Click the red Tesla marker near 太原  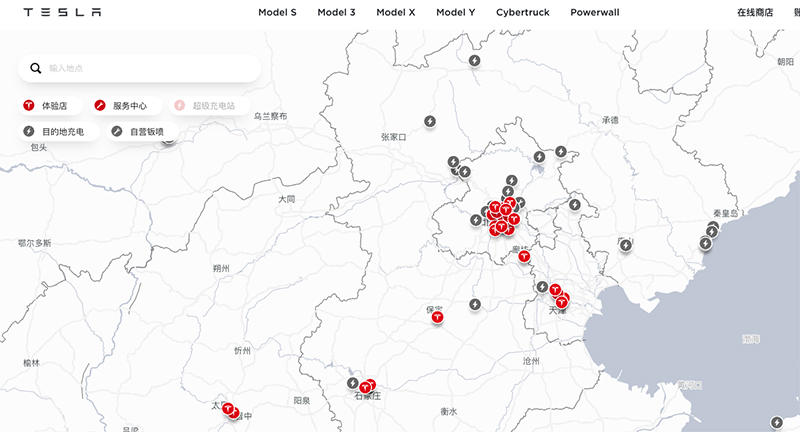point(229,409)
